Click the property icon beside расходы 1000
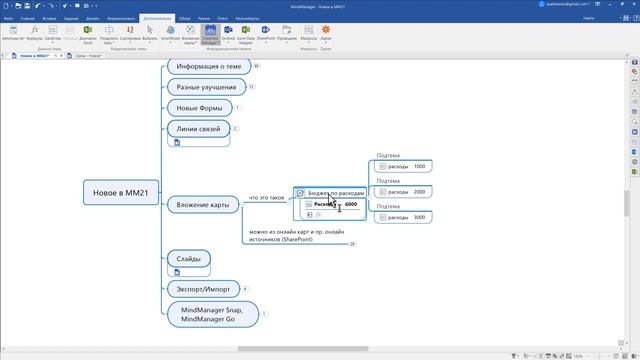 point(382,167)
